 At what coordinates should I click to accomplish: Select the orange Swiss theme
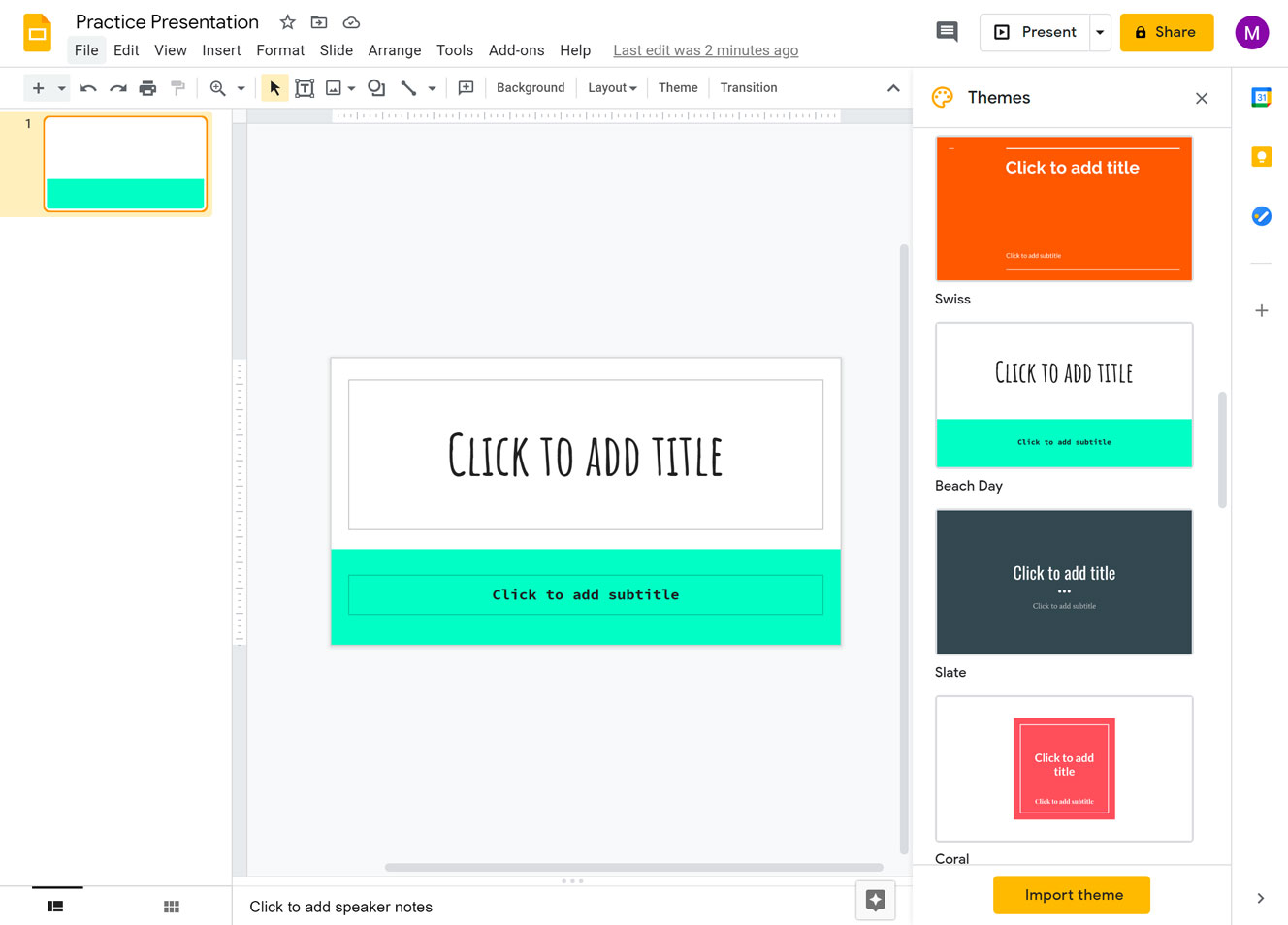coord(1064,208)
